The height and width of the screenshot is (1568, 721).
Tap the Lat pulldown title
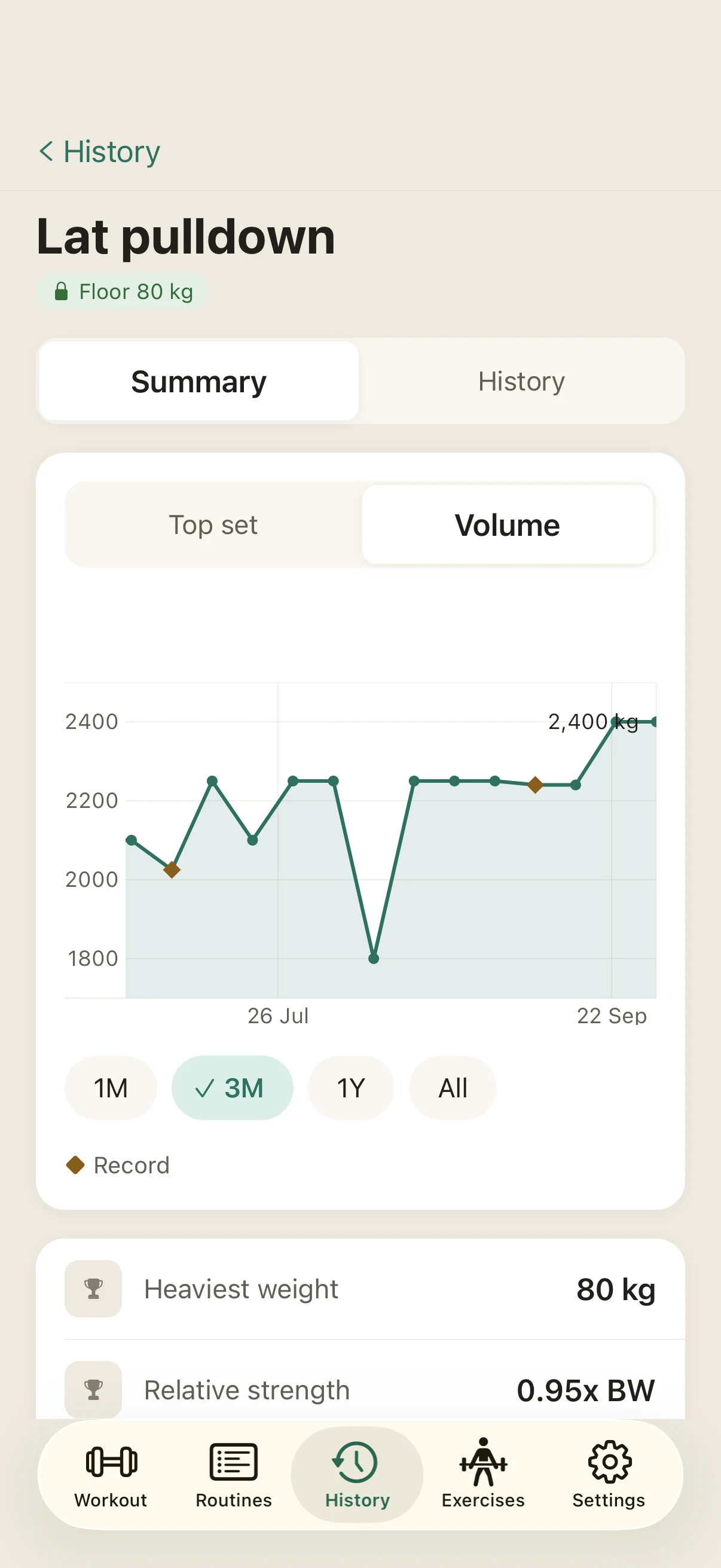(x=186, y=236)
